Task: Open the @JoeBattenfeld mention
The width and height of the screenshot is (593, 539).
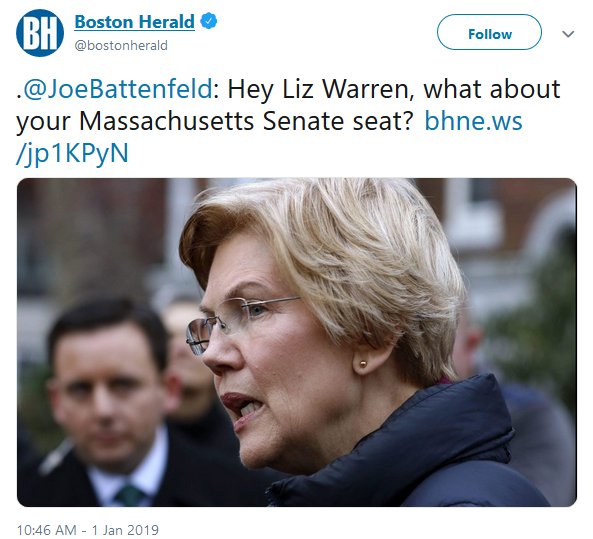Action: pos(118,89)
